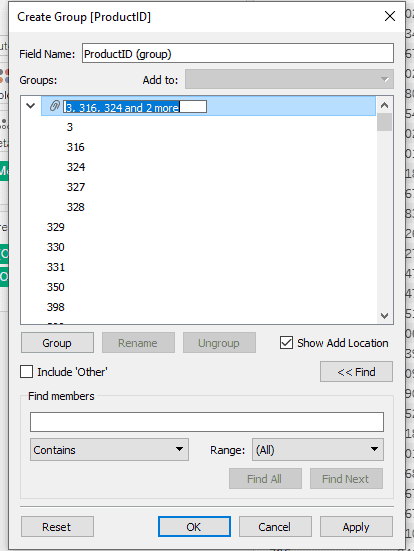This screenshot has width=414, height=551.
Task: Select member 316 in the group
Action: [x=76, y=147]
